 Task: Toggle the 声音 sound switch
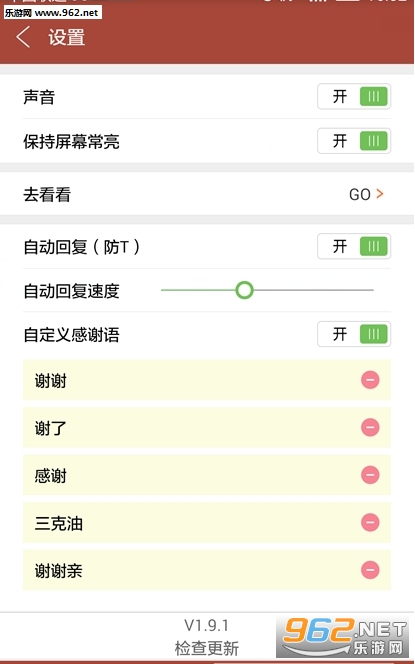(354, 97)
